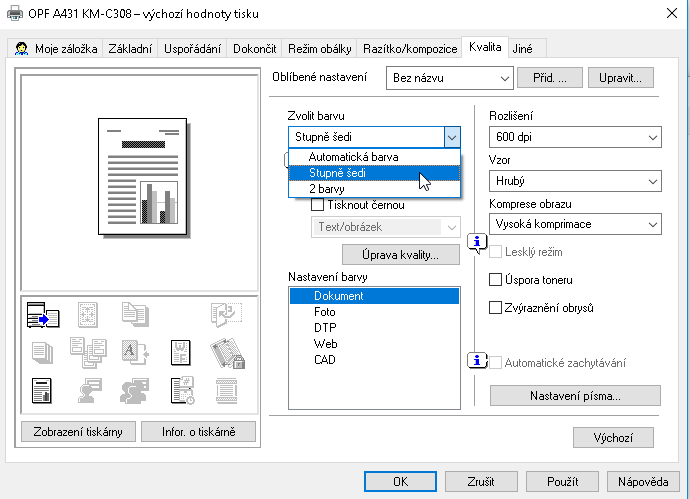
Task: Open the Rozlišení 600 dpi dropdown
Action: 575,137
